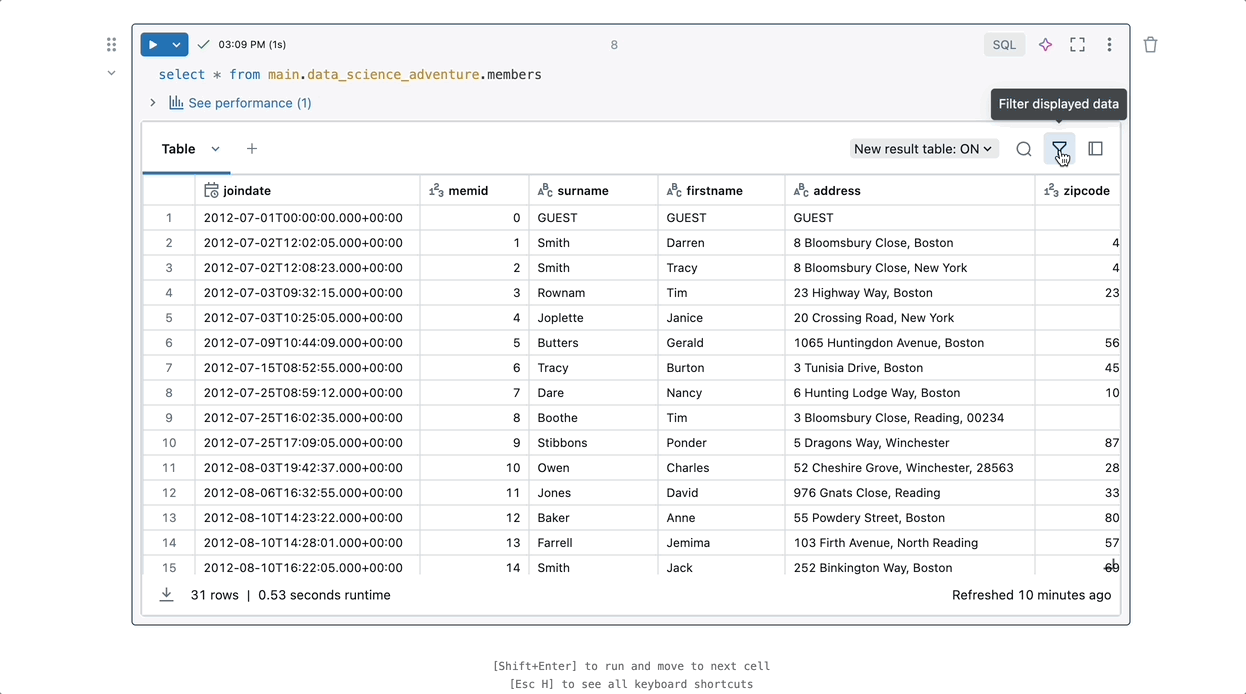Collapse the cell using left chevron
The height and width of the screenshot is (694, 1246).
point(111,73)
